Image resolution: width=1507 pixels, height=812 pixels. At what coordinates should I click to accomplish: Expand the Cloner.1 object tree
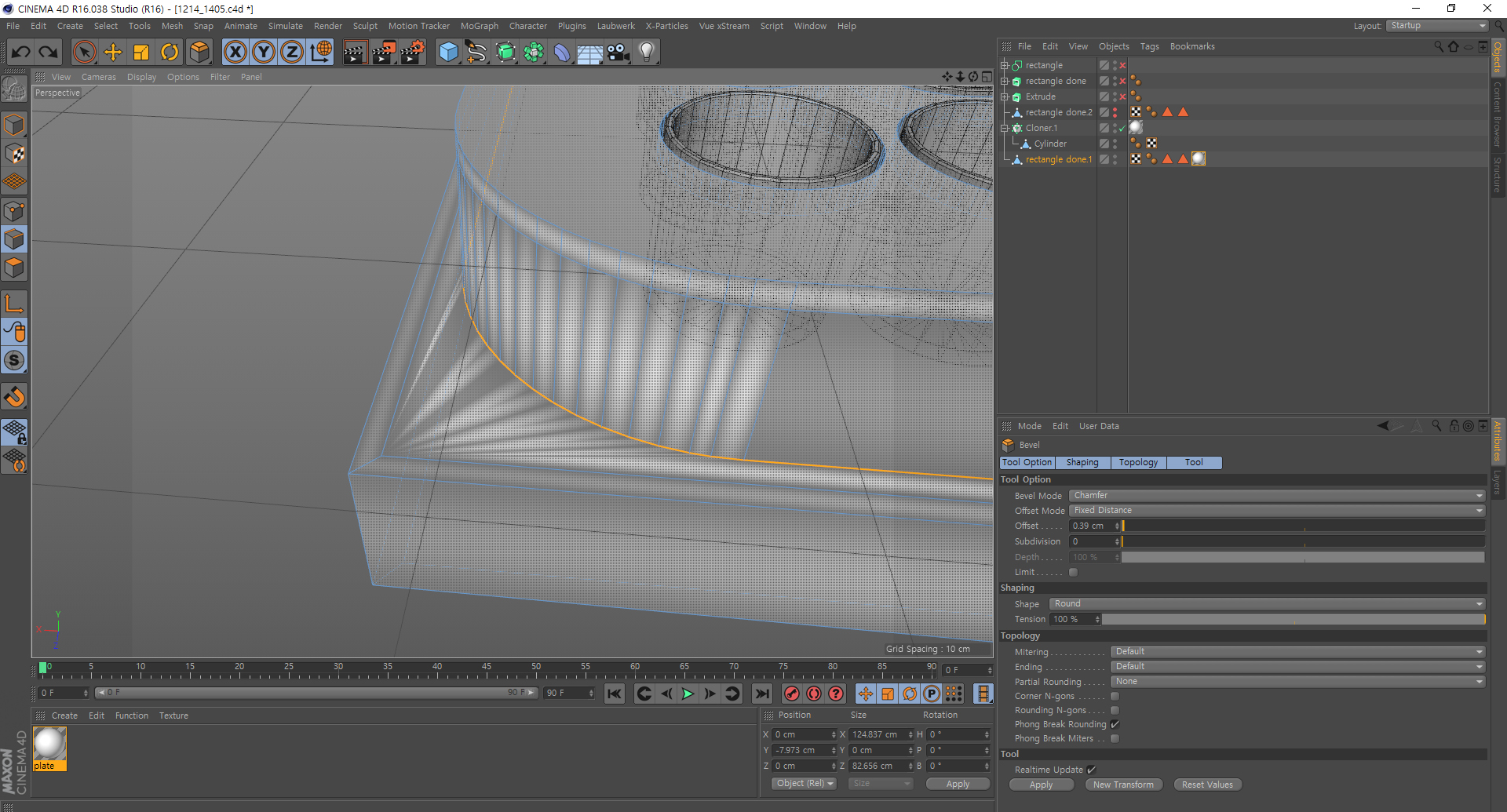[1004, 128]
